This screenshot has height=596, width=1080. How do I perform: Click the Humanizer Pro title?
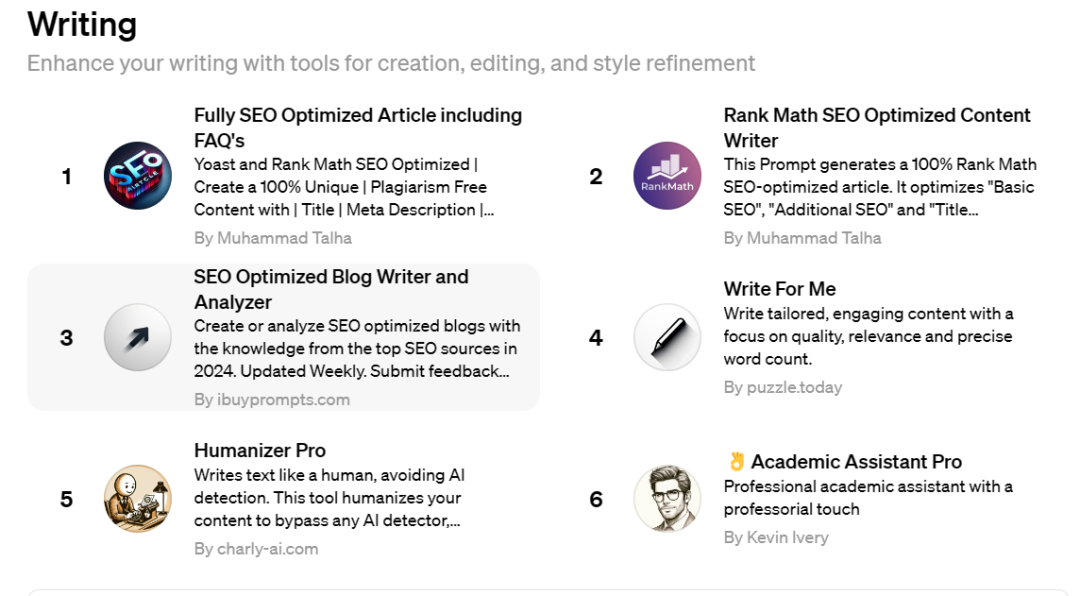point(260,450)
